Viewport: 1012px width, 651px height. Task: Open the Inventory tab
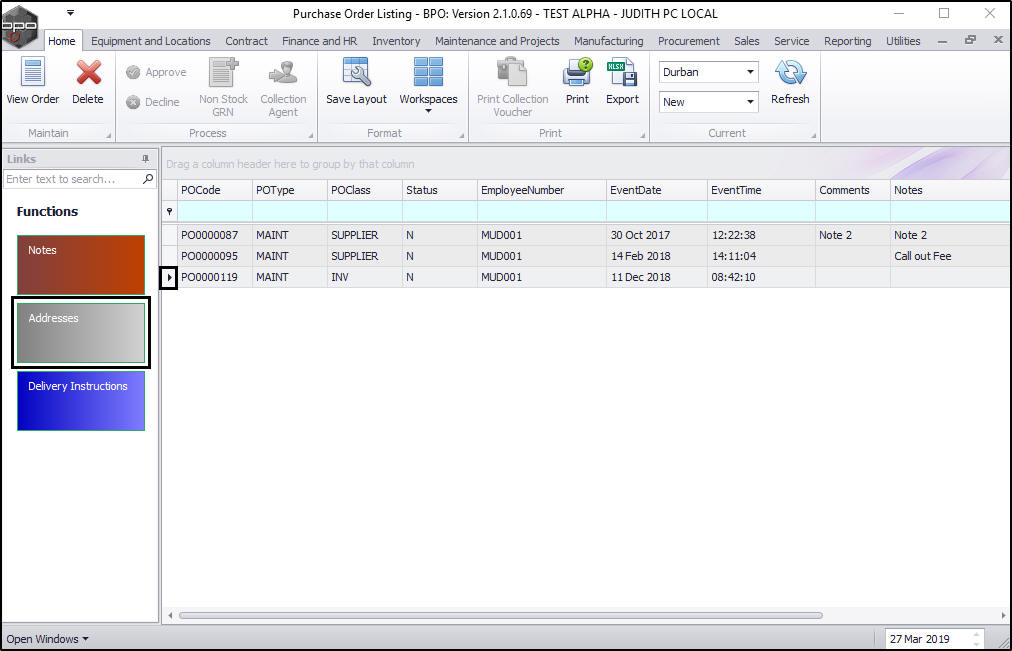[x=396, y=41]
